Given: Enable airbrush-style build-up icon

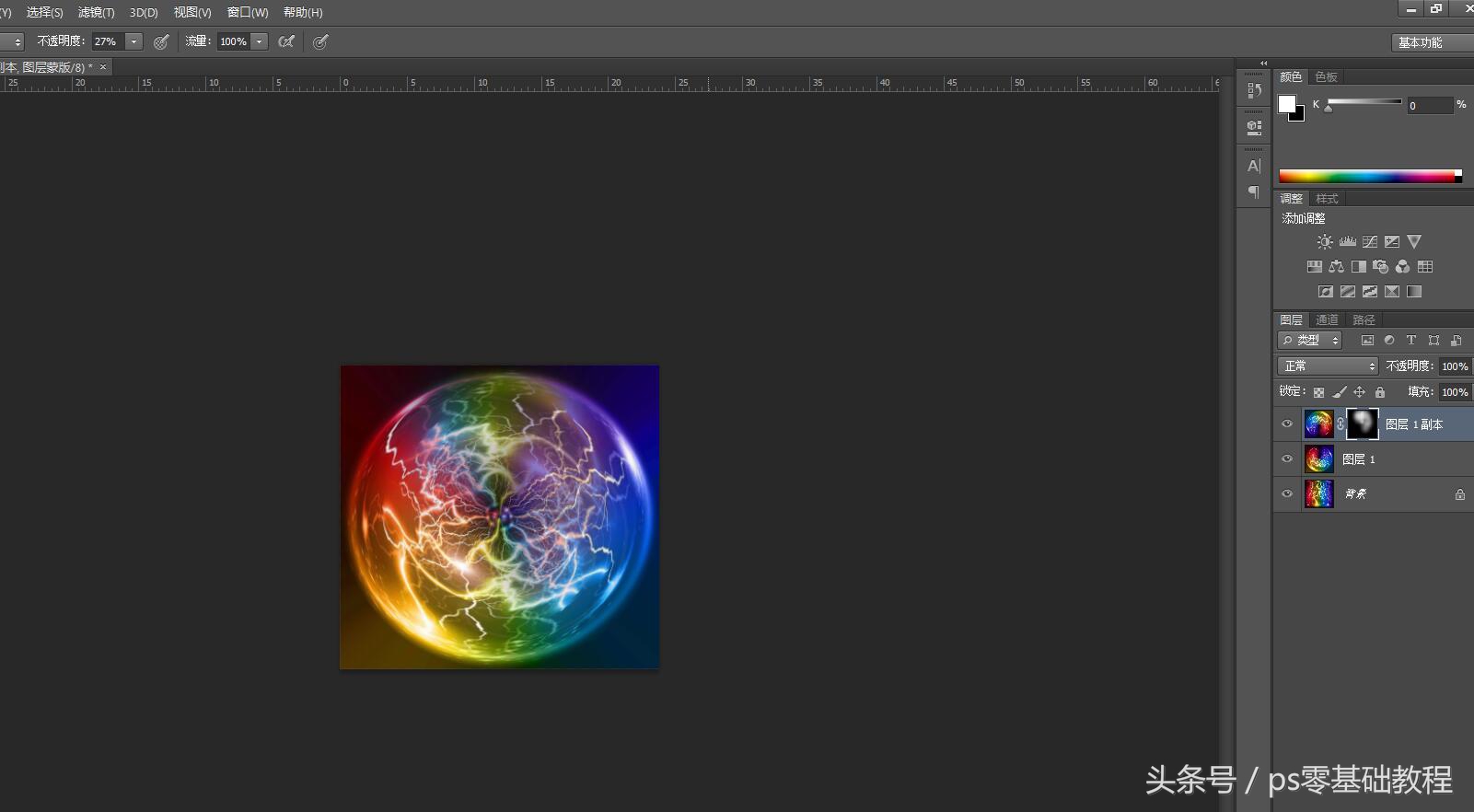Looking at the screenshot, I should [x=286, y=41].
